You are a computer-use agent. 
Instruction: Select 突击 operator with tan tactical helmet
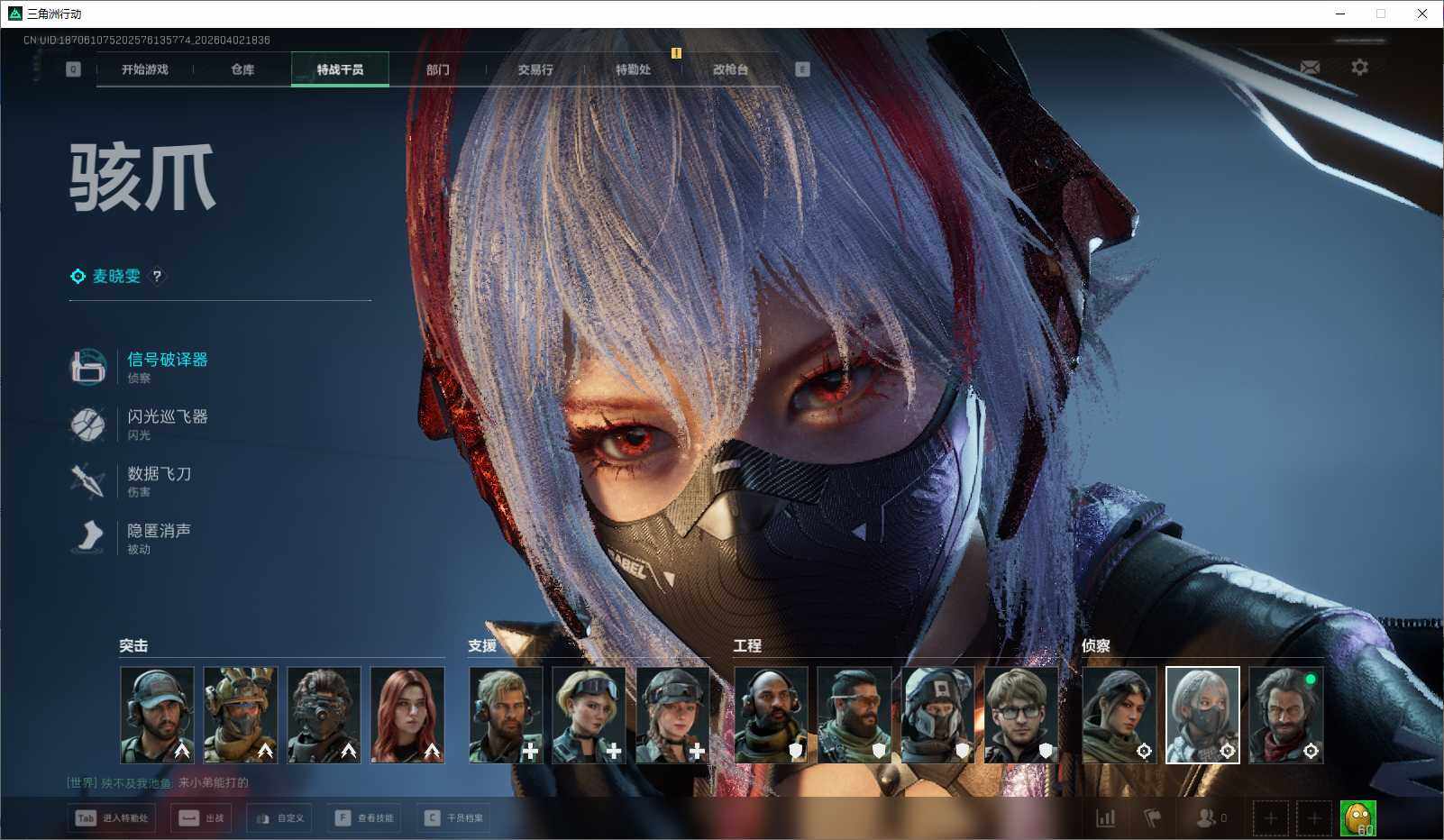[241, 715]
